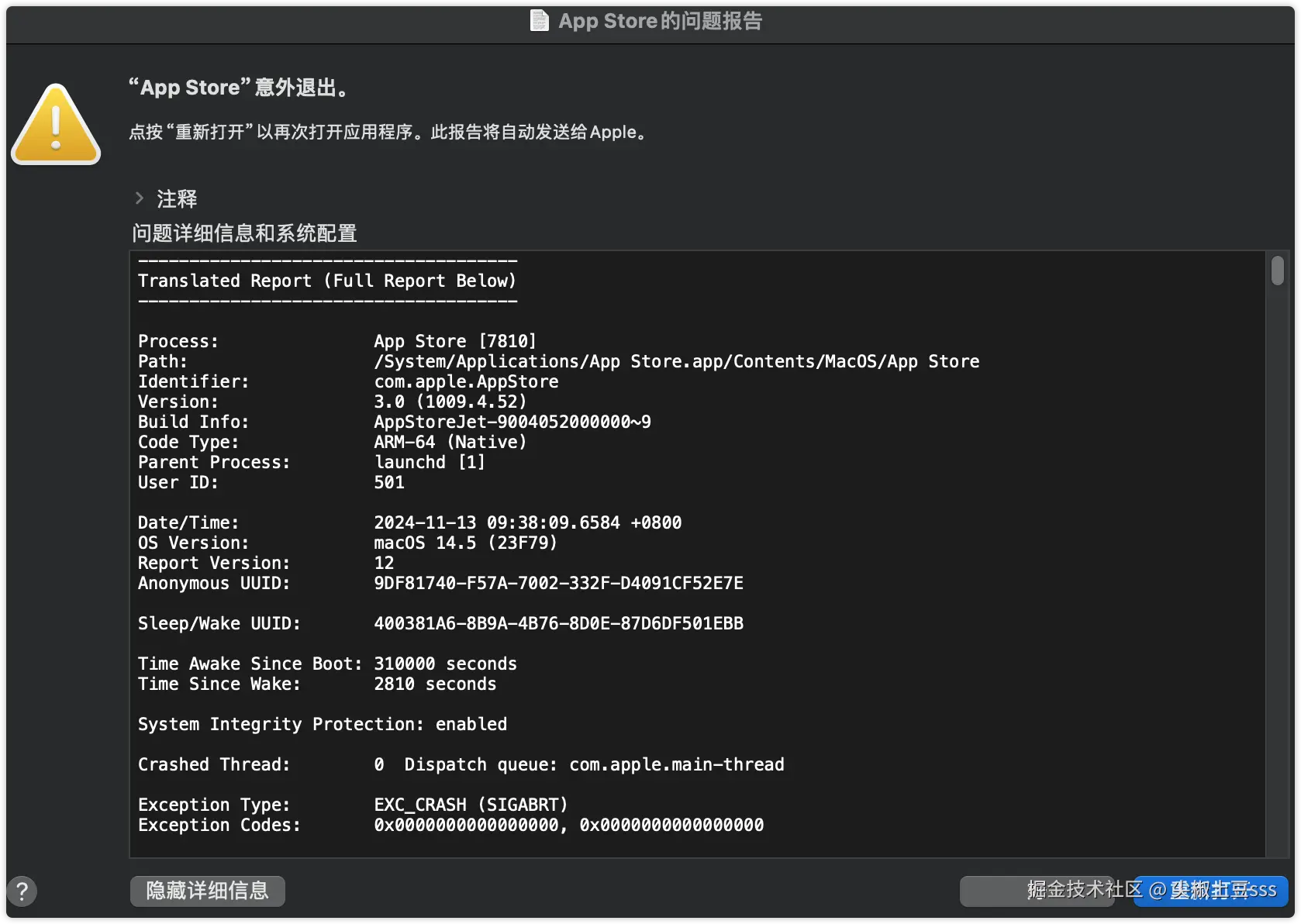Click the yellow warning triangle icon

(x=56, y=124)
